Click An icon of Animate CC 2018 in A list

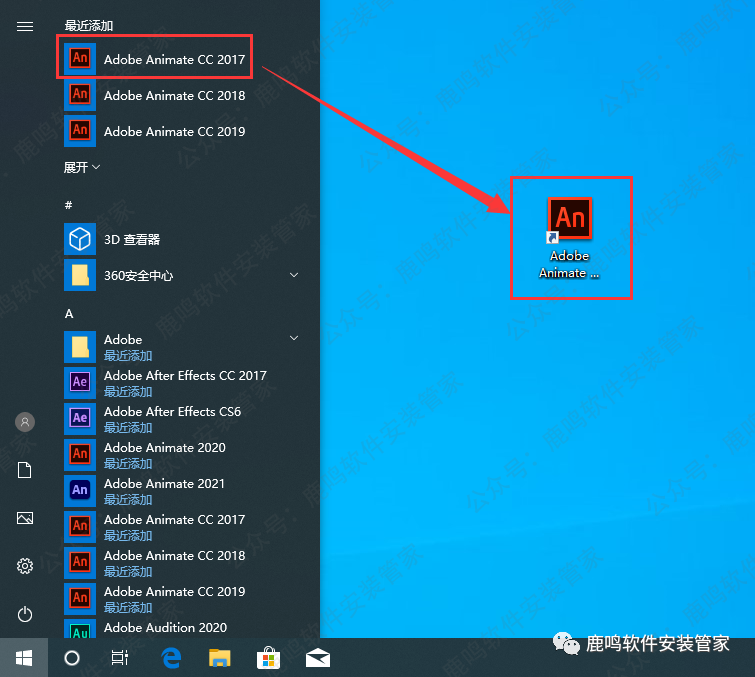click(80, 562)
